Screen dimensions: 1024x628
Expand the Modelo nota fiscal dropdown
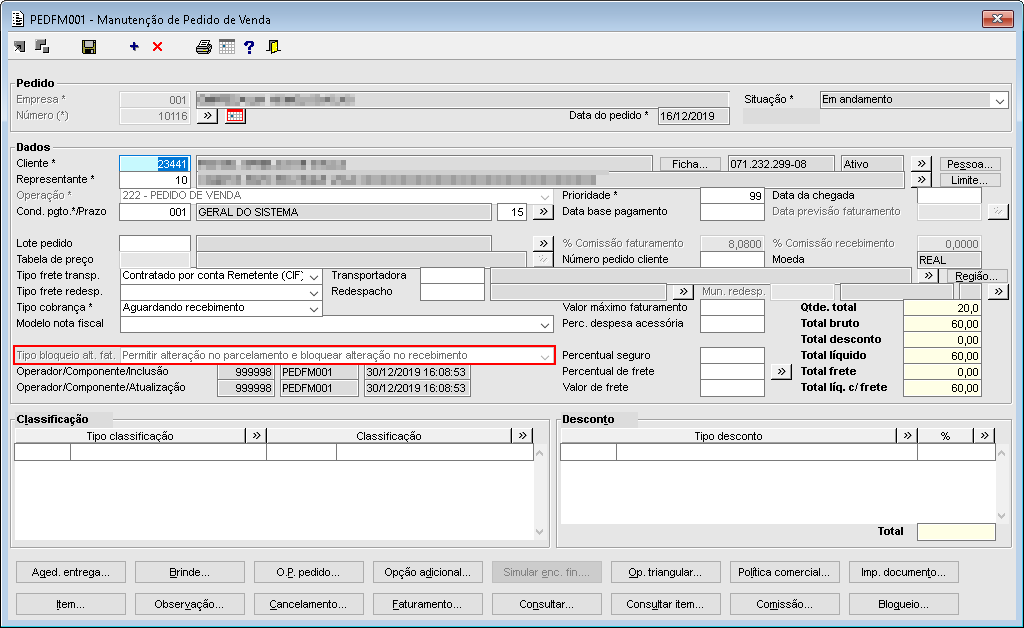544,324
